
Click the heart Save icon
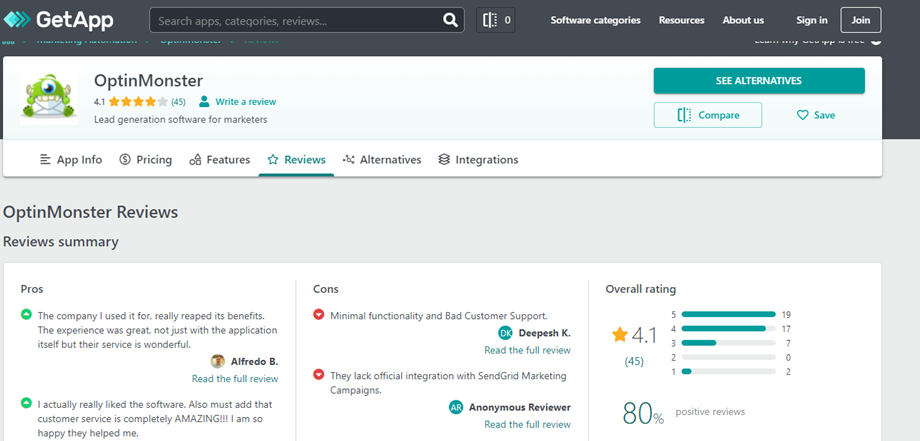802,115
